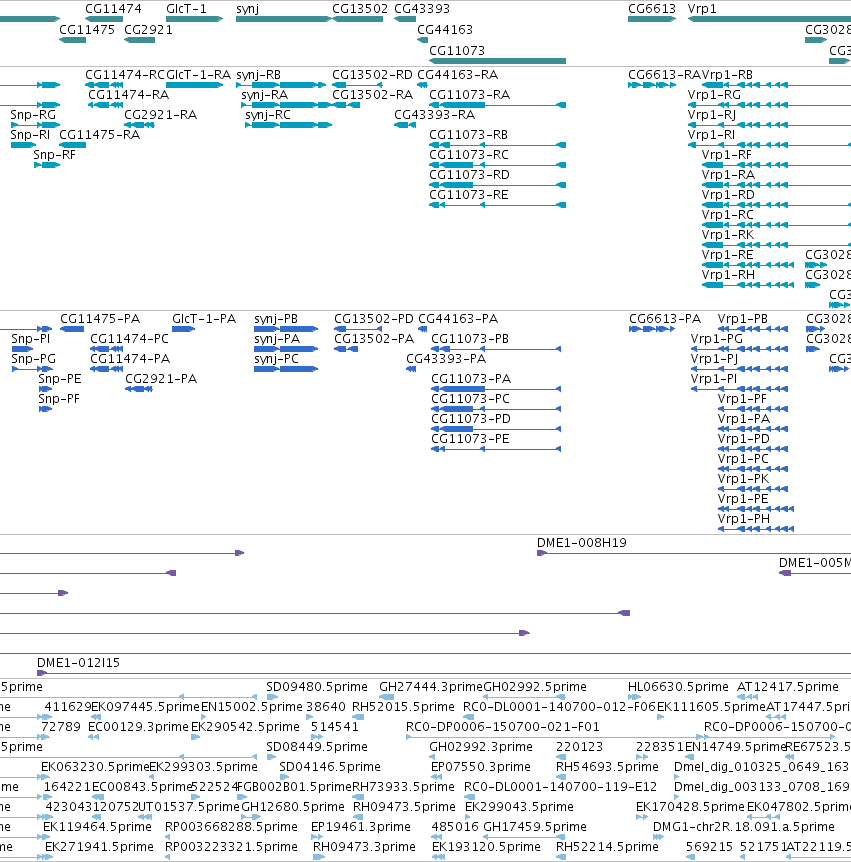Select transcript CG11474-RA
Screen dimensions: 851x862
pos(106,105)
